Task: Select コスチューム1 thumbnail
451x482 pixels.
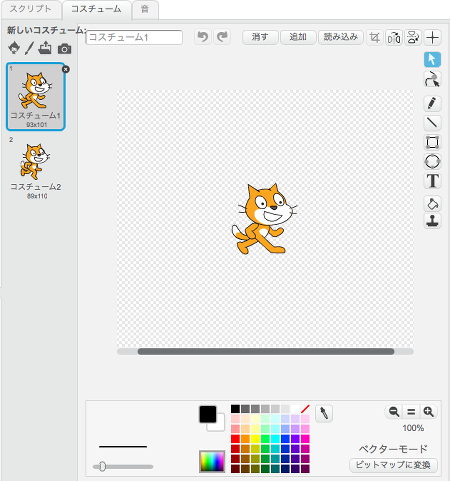Action: coord(36,96)
